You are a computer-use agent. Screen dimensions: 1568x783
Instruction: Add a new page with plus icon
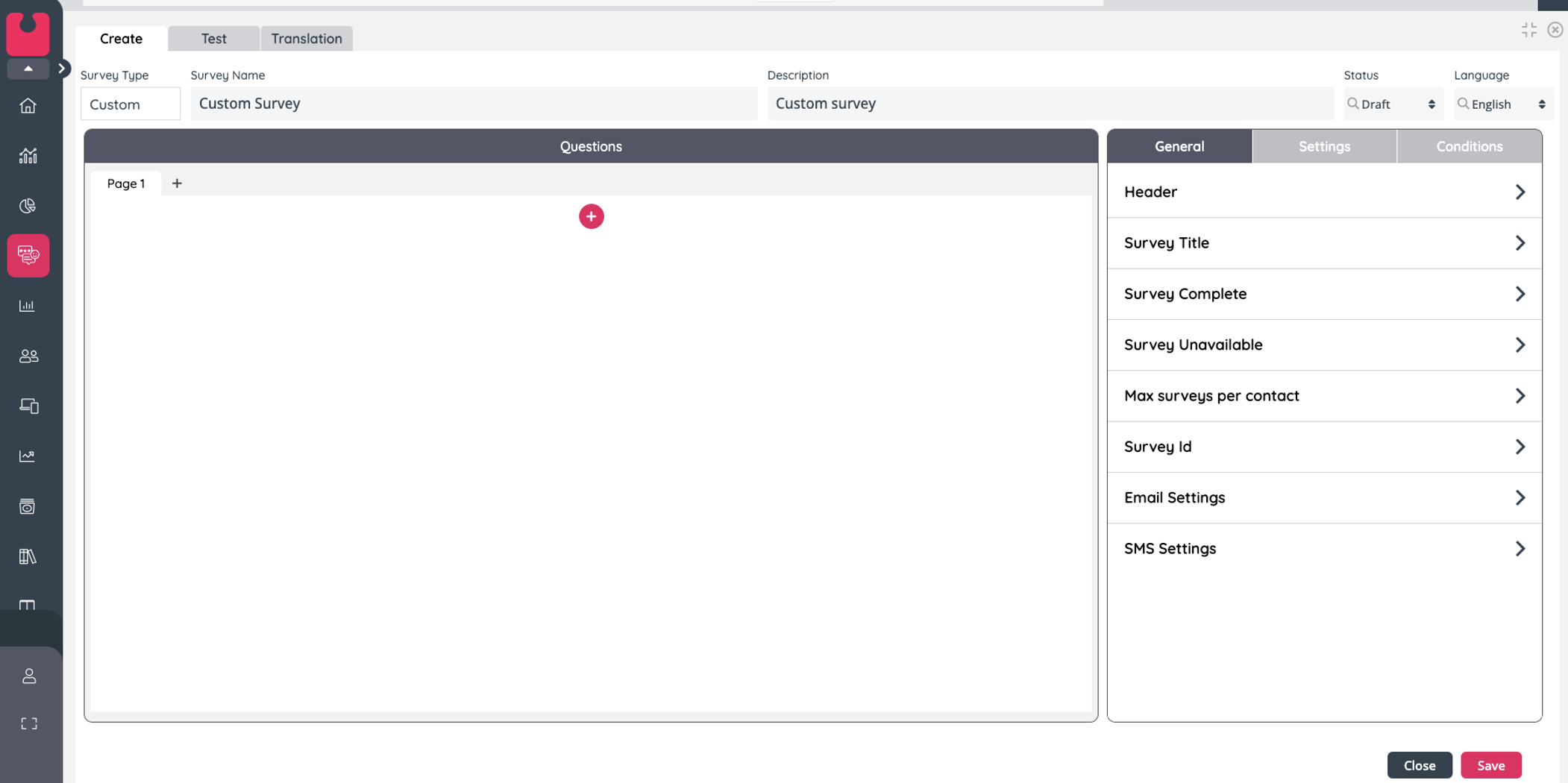[177, 183]
